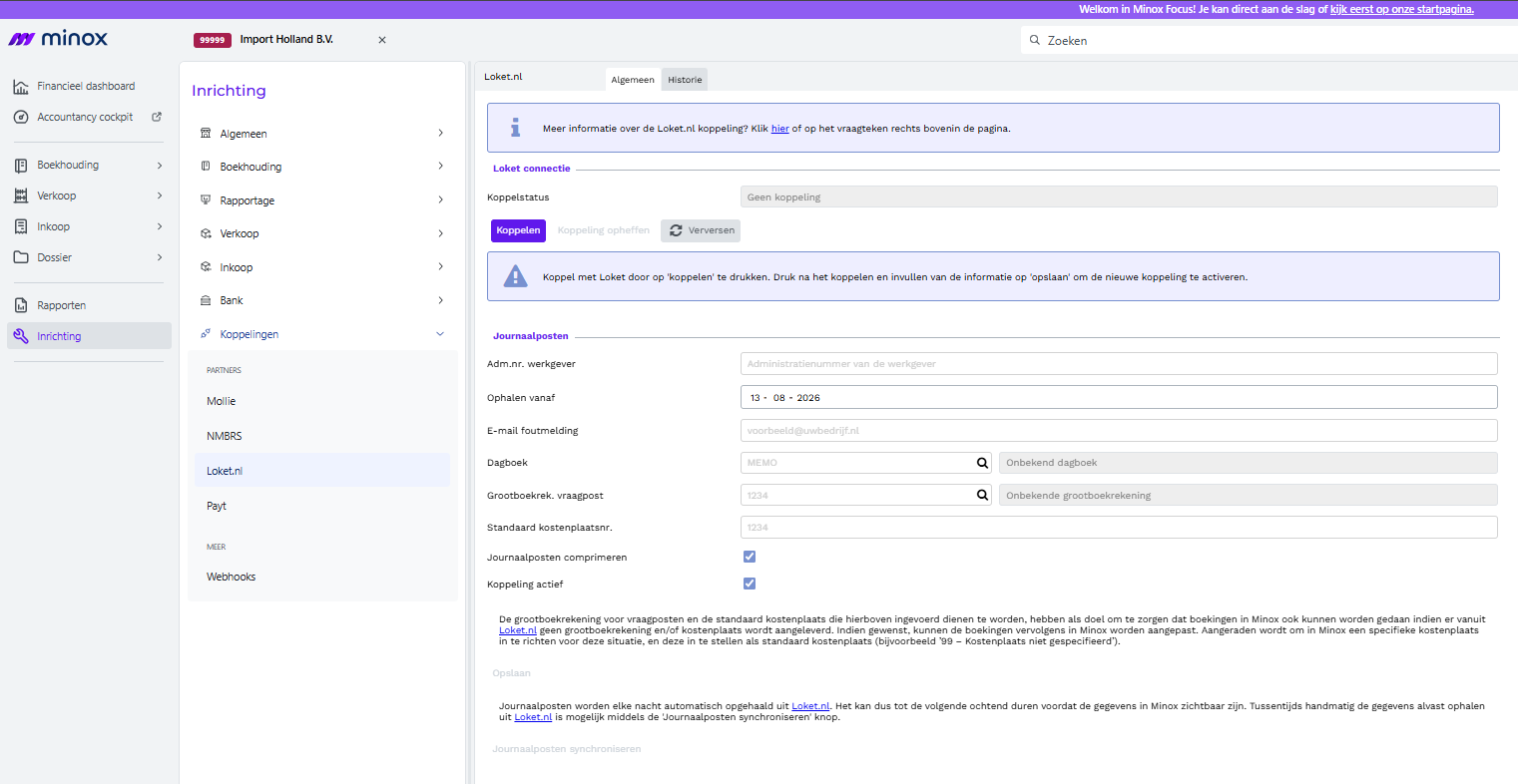The image size is (1518, 784).
Task: Click 'hier' link in info banner
Action: pyautogui.click(x=779, y=129)
